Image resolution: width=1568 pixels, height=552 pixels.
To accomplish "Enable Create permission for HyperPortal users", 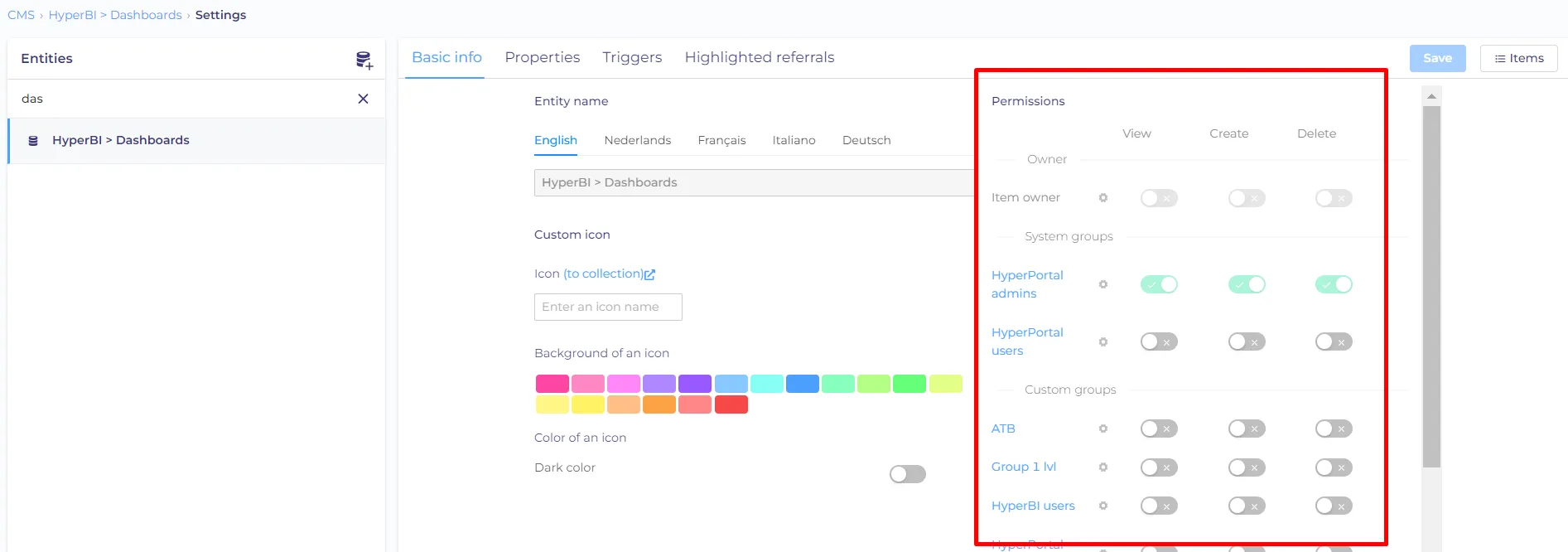I will coord(1247,341).
